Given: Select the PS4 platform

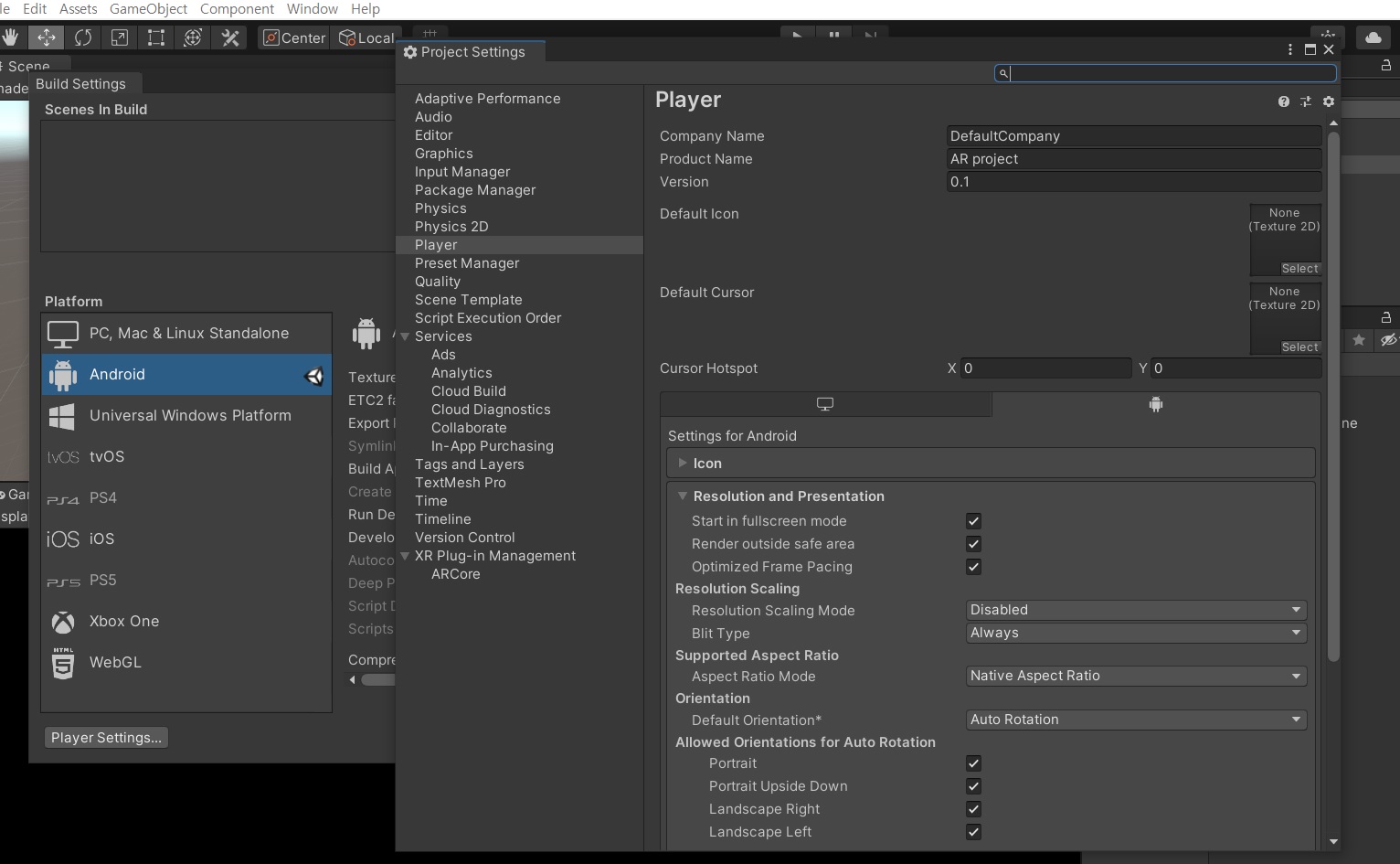Looking at the screenshot, I should (186, 498).
